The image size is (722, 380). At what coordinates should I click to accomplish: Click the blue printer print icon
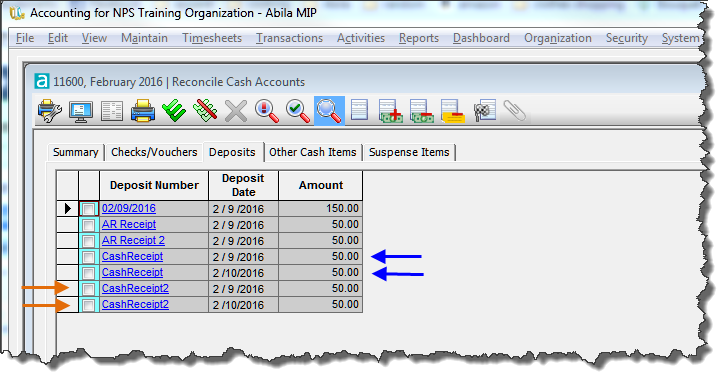143,111
